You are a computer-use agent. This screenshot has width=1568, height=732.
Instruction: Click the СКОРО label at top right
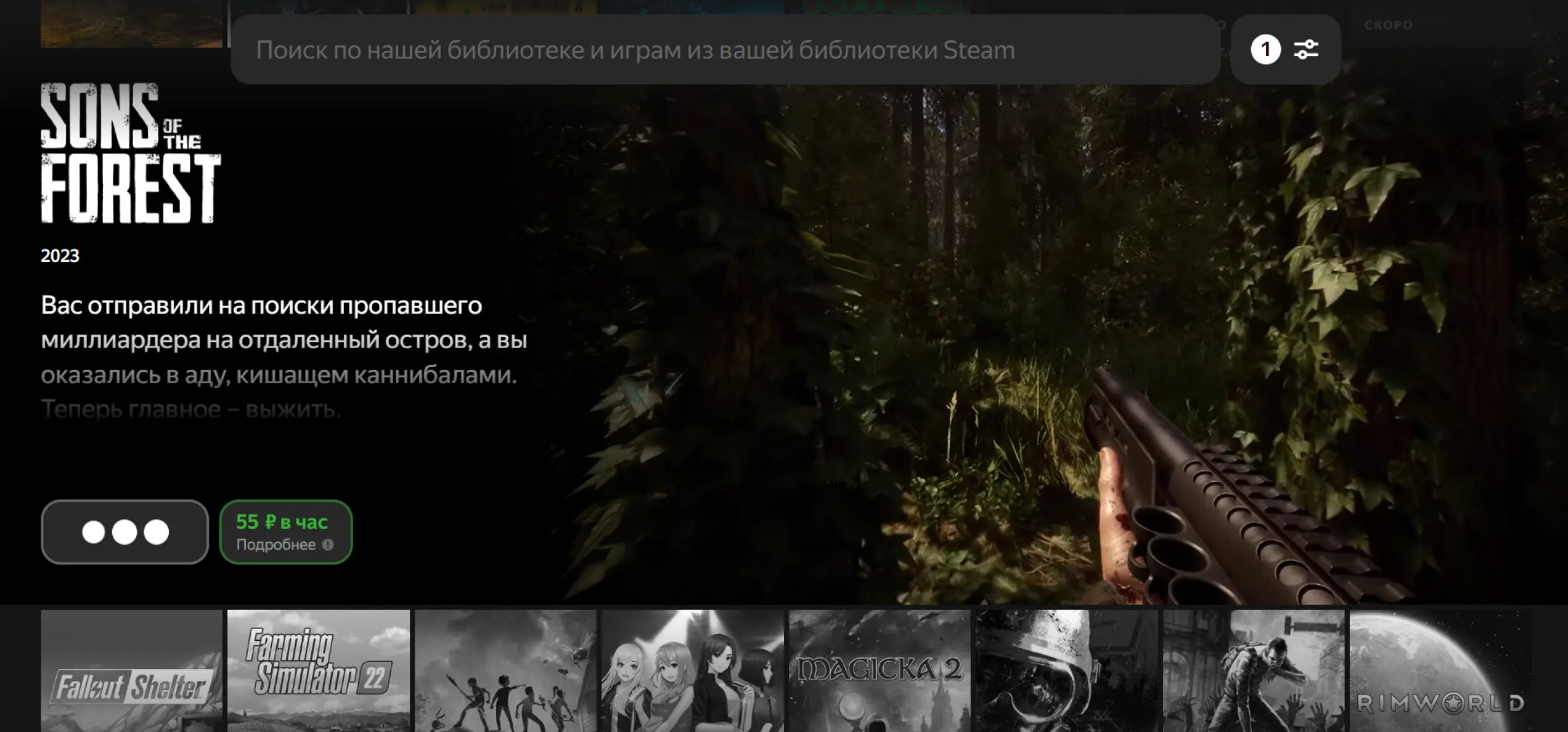pyautogui.click(x=1388, y=25)
